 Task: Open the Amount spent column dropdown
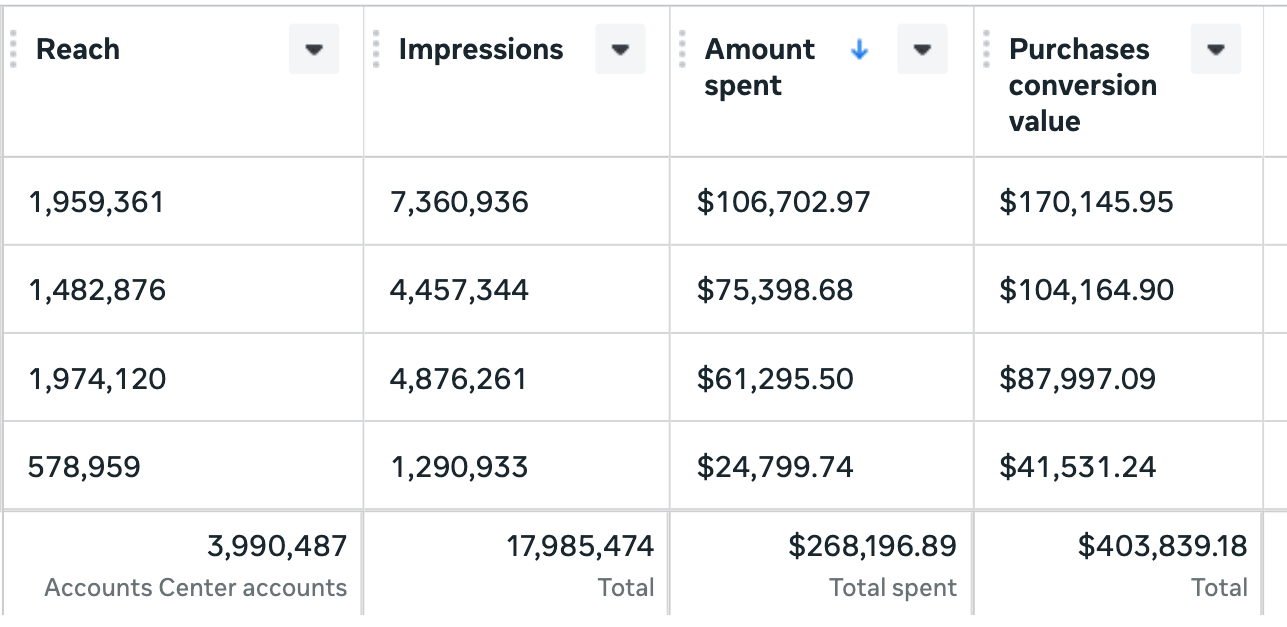(922, 50)
